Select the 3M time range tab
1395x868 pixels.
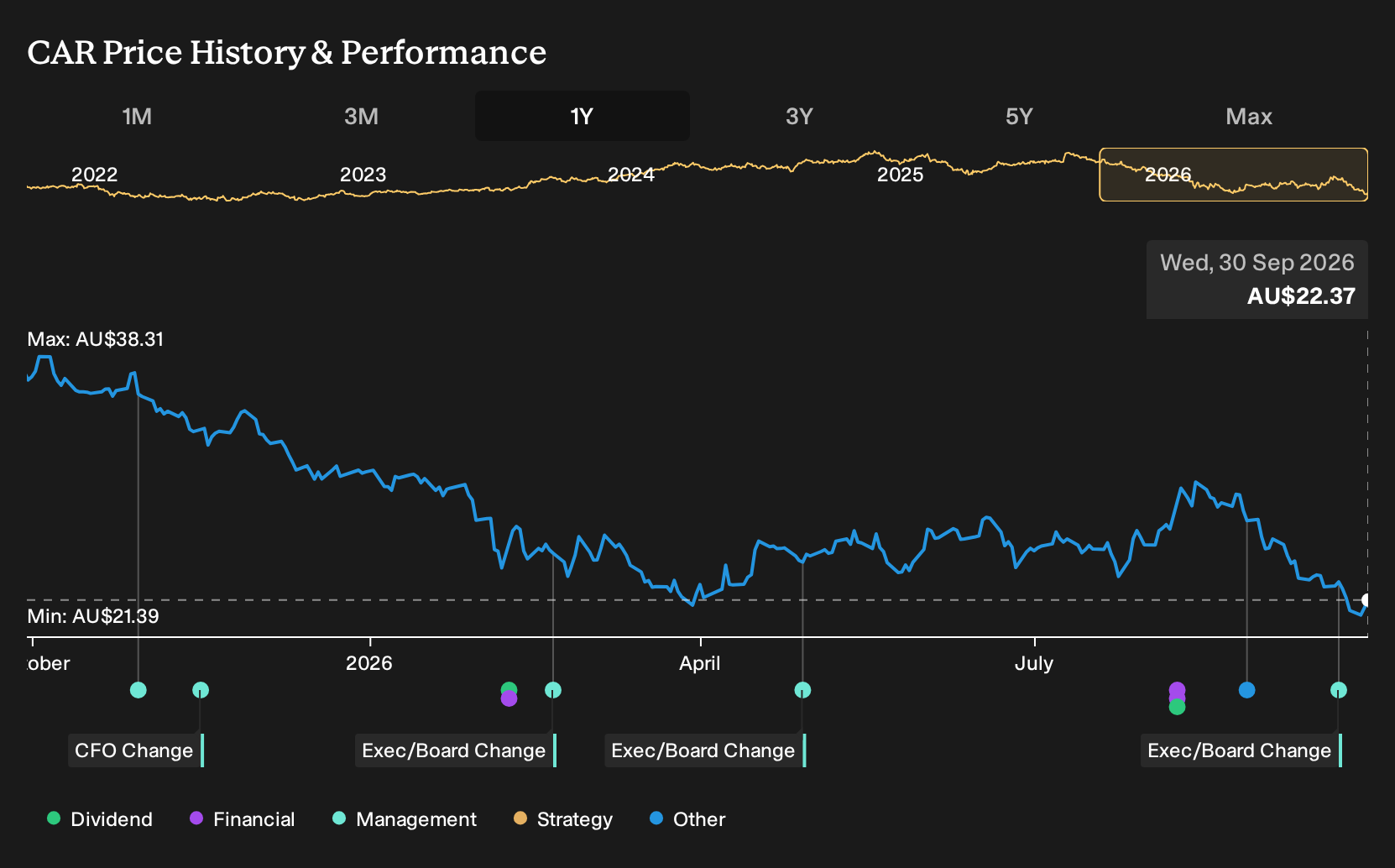click(361, 116)
